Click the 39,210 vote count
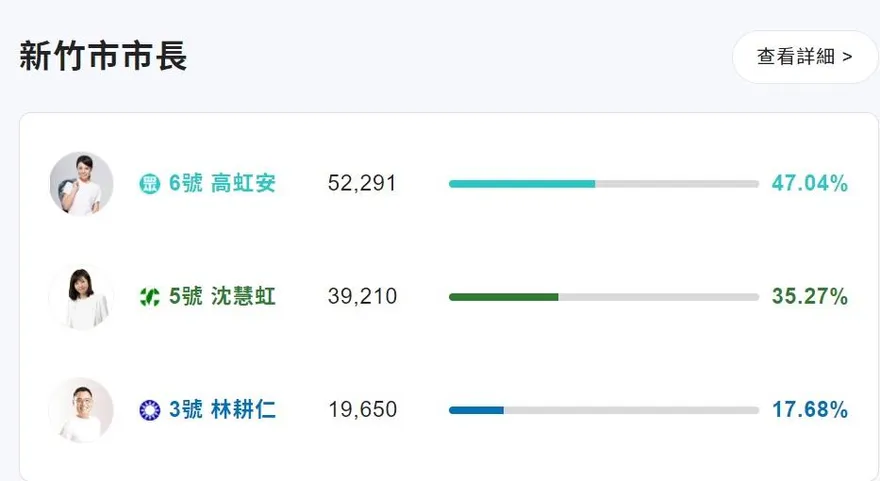Image resolution: width=880 pixels, height=481 pixels. click(362, 297)
